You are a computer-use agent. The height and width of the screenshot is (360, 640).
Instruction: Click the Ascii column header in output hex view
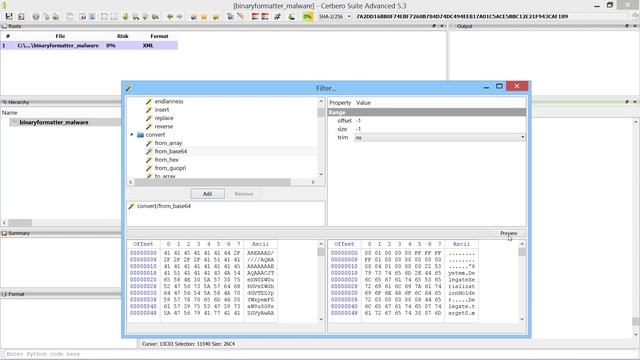[x=461, y=244]
